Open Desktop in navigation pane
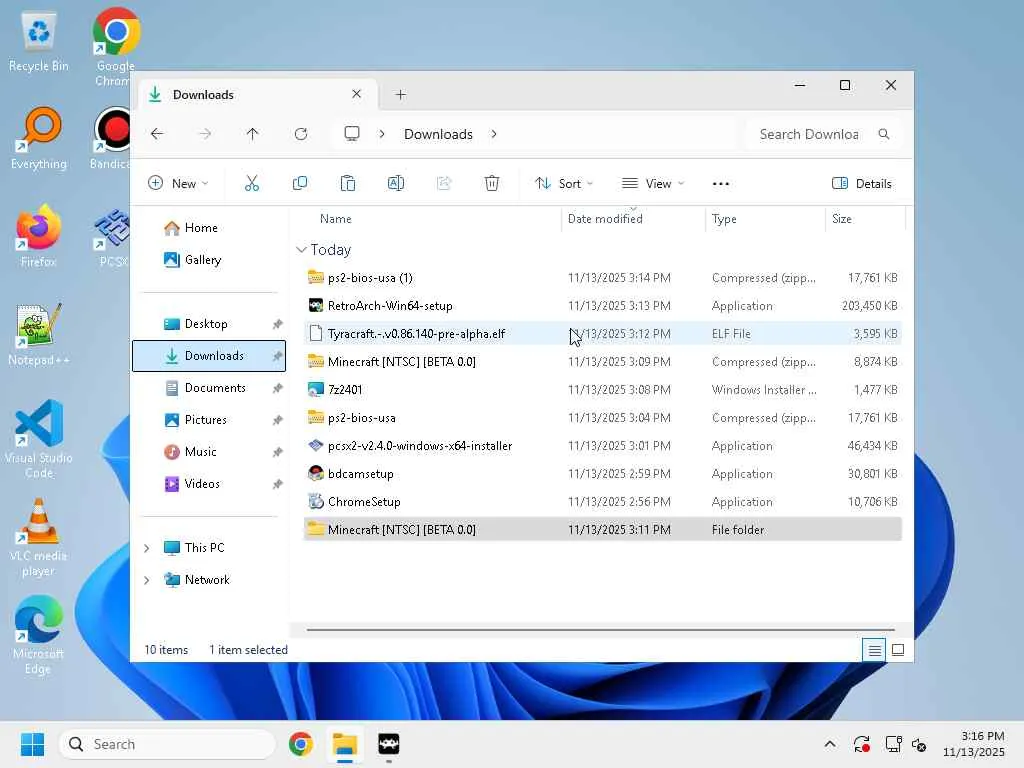This screenshot has width=1024, height=768. [209, 324]
